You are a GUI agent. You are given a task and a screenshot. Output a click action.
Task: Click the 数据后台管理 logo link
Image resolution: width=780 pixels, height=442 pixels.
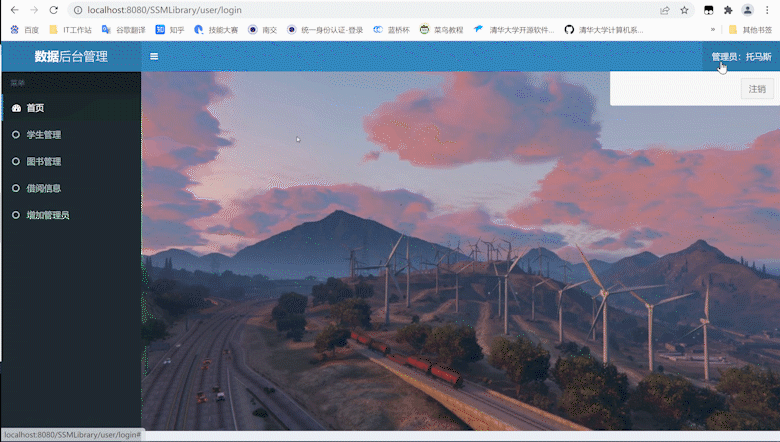click(x=71, y=56)
